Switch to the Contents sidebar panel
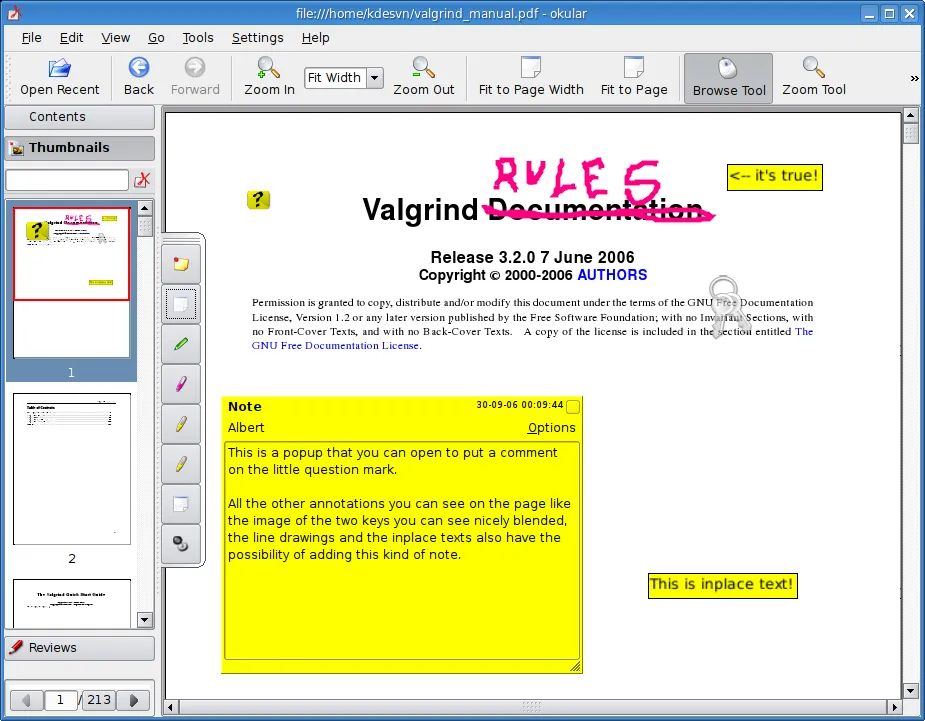Viewport: 925px width, 721px height. click(x=80, y=117)
